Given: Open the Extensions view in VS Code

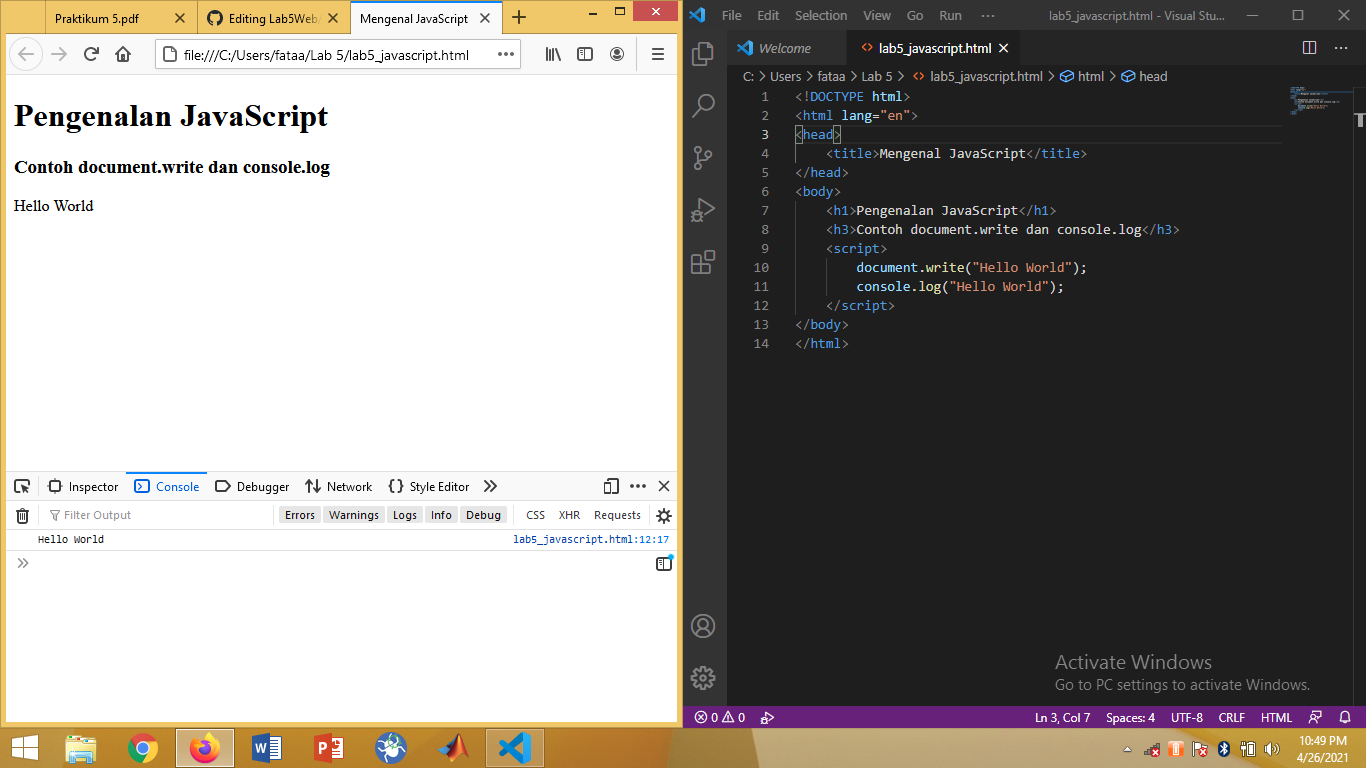Looking at the screenshot, I should [x=703, y=262].
